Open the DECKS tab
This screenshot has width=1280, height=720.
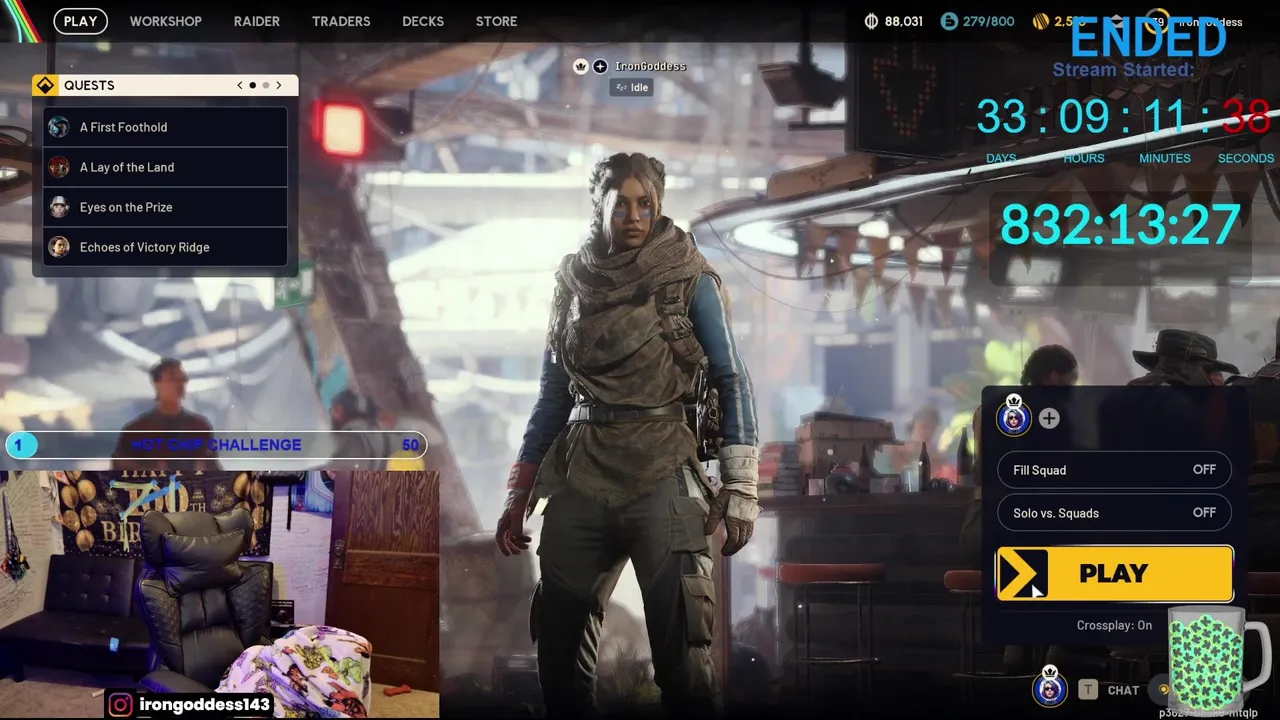tap(423, 21)
